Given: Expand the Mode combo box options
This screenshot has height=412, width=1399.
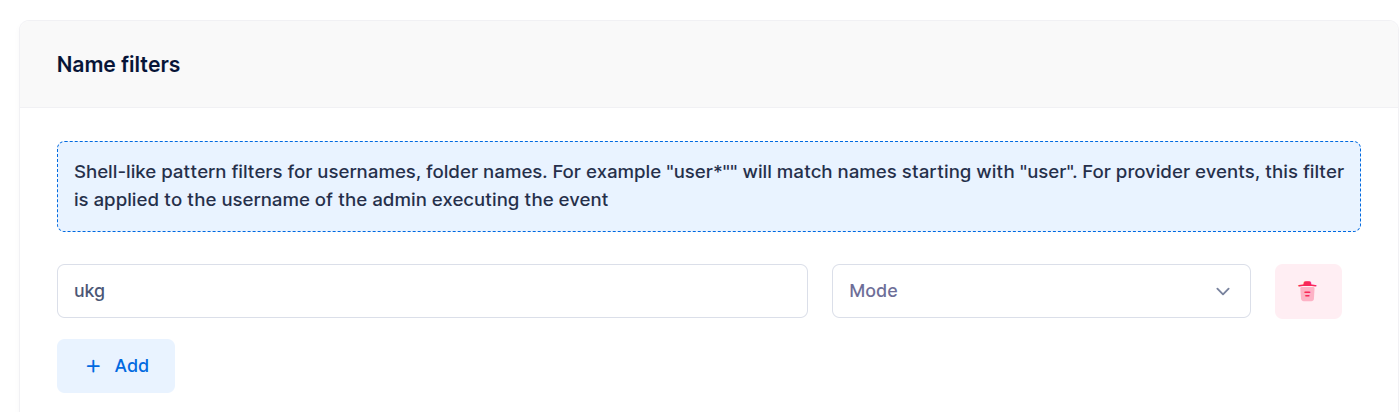Looking at the screenshot, I should click(1041, 291).
